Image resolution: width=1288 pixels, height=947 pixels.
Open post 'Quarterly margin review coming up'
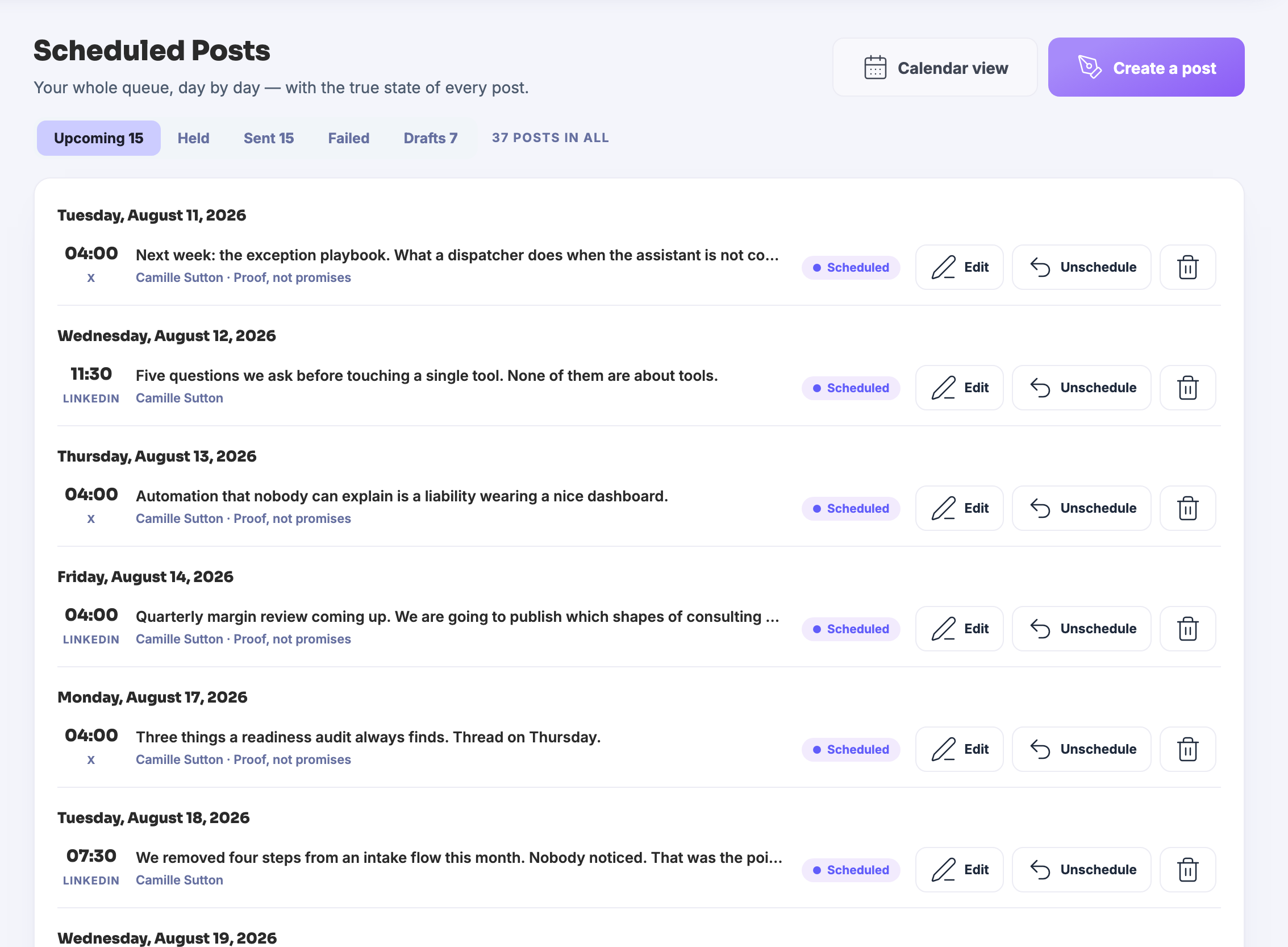457,617
